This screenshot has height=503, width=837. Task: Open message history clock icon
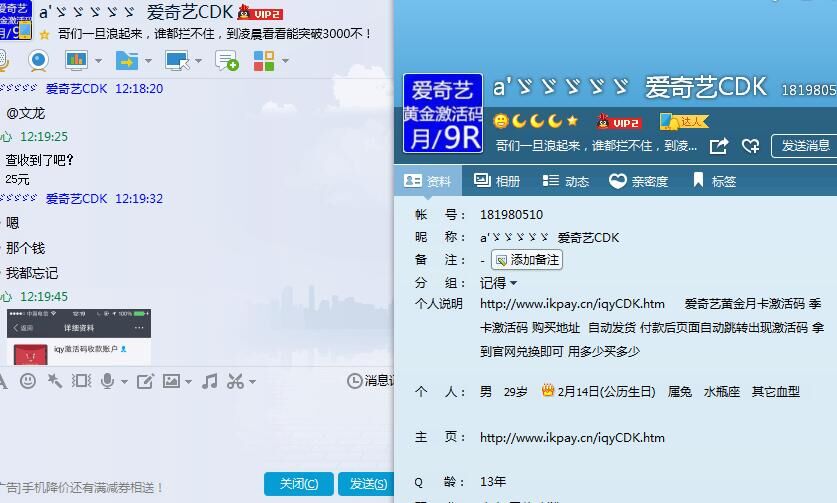(x=354, y=381)
